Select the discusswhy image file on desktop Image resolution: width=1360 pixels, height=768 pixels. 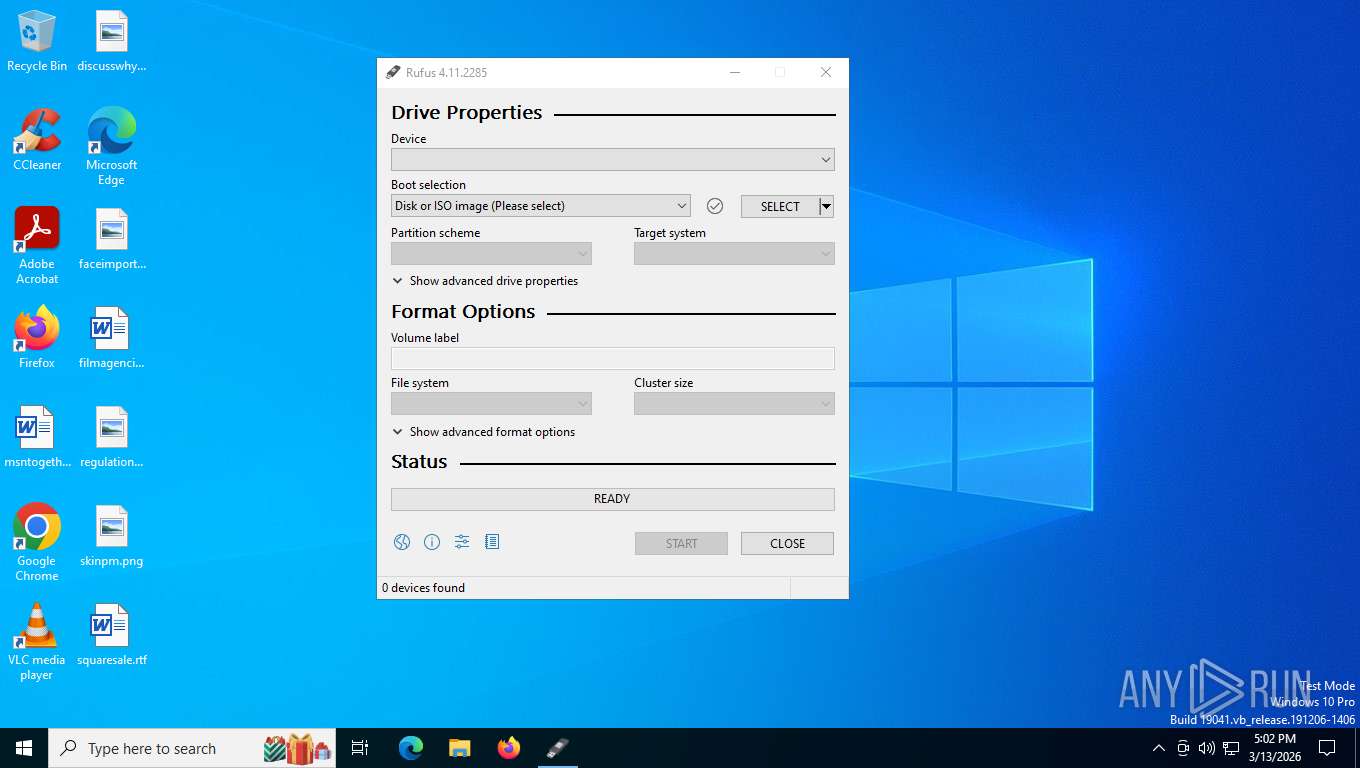click(x=112, y=42)
